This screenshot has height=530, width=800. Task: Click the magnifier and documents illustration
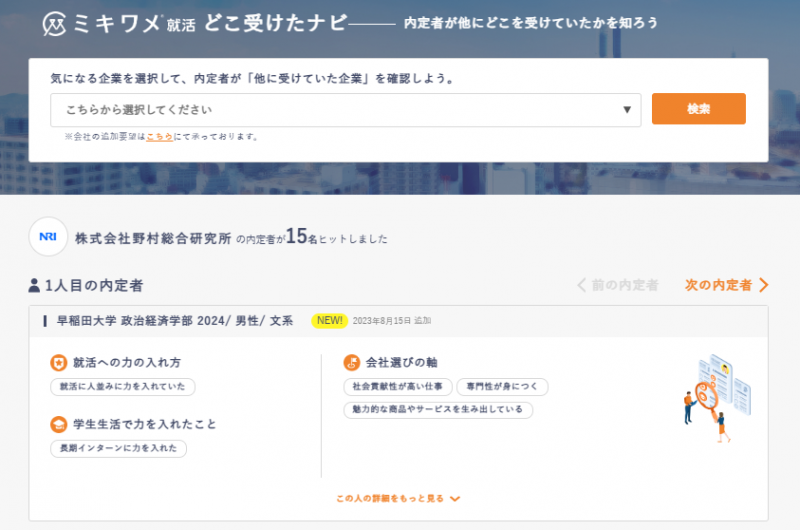[717, 398]
